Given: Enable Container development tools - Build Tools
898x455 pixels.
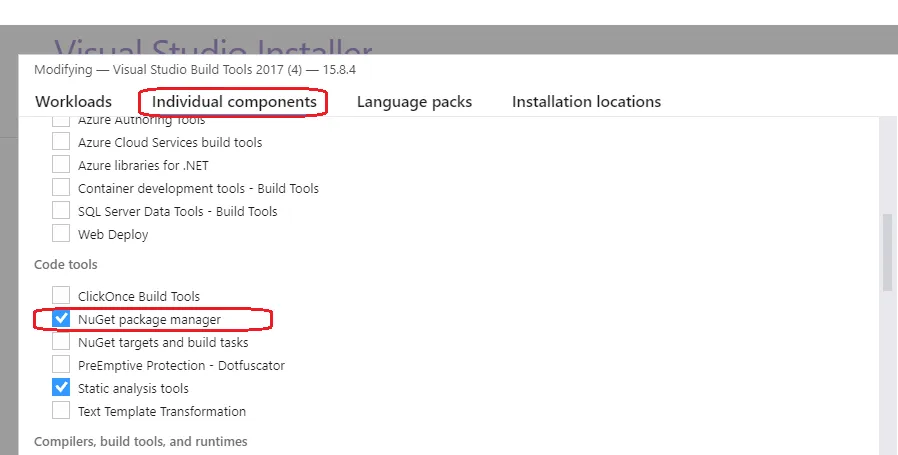Looking at the screenshot, I should 61,188.
